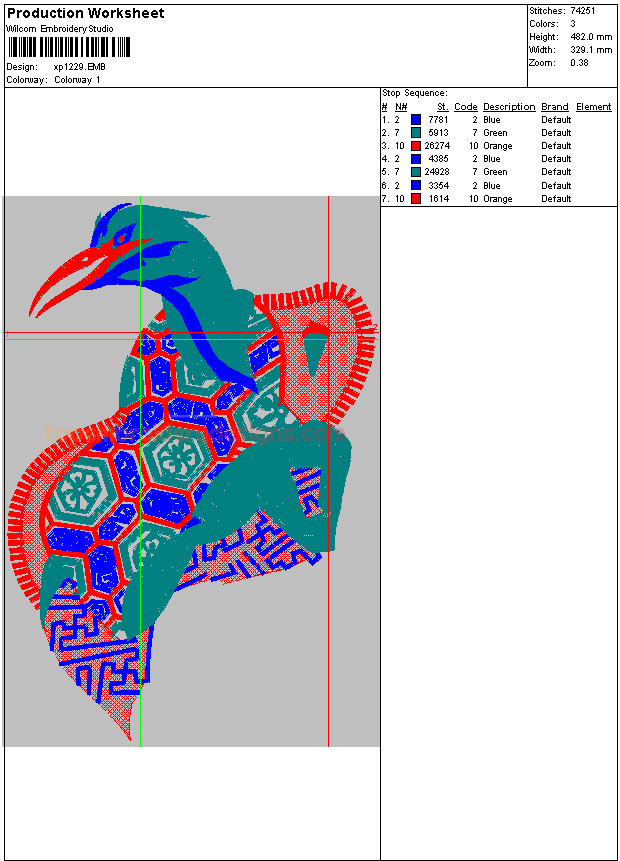The height and width of the screenshot is (861, 620).
Task: Click the blue swatch in stop row 6
Action: click(415, 185)
